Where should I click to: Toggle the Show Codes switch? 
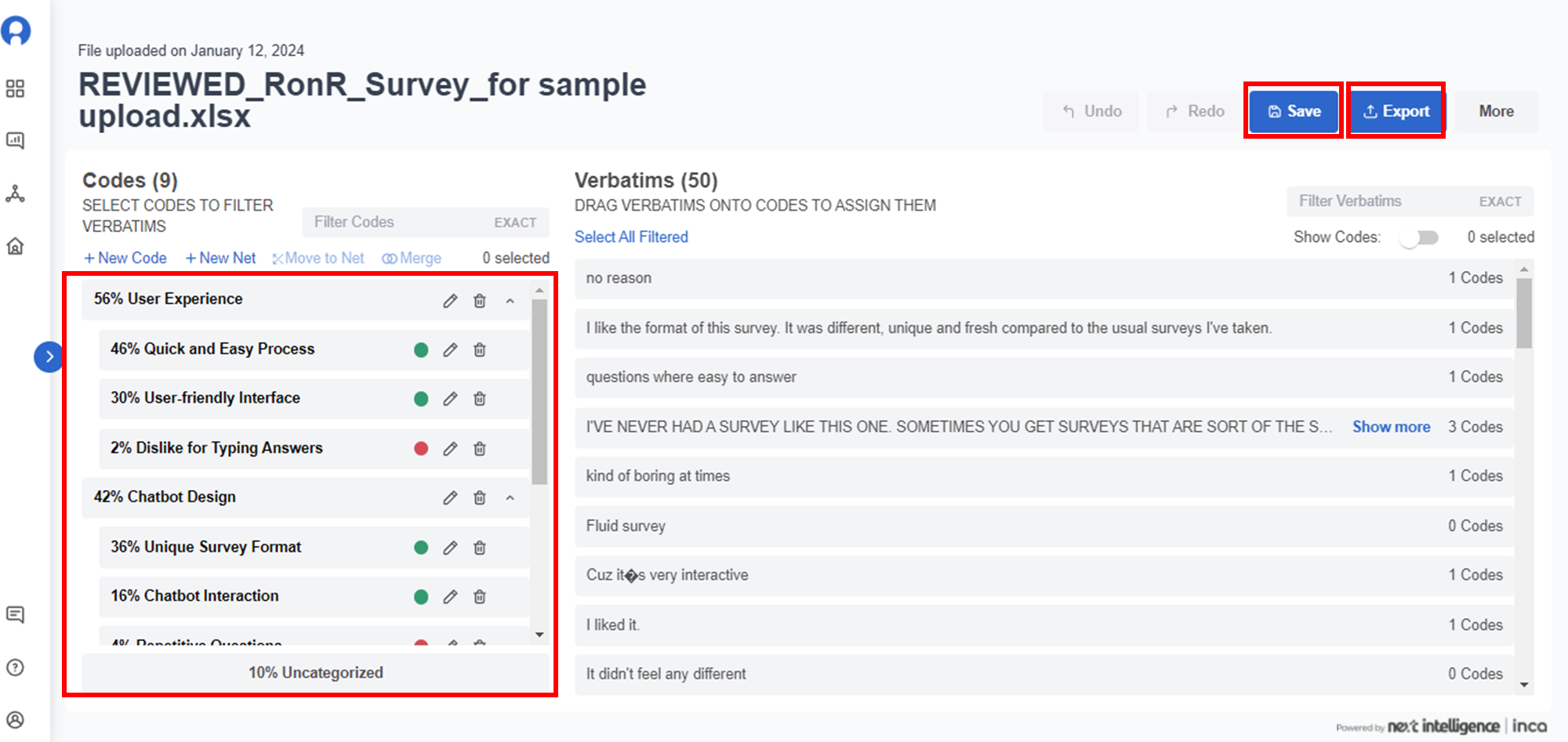pos(1420,237)
